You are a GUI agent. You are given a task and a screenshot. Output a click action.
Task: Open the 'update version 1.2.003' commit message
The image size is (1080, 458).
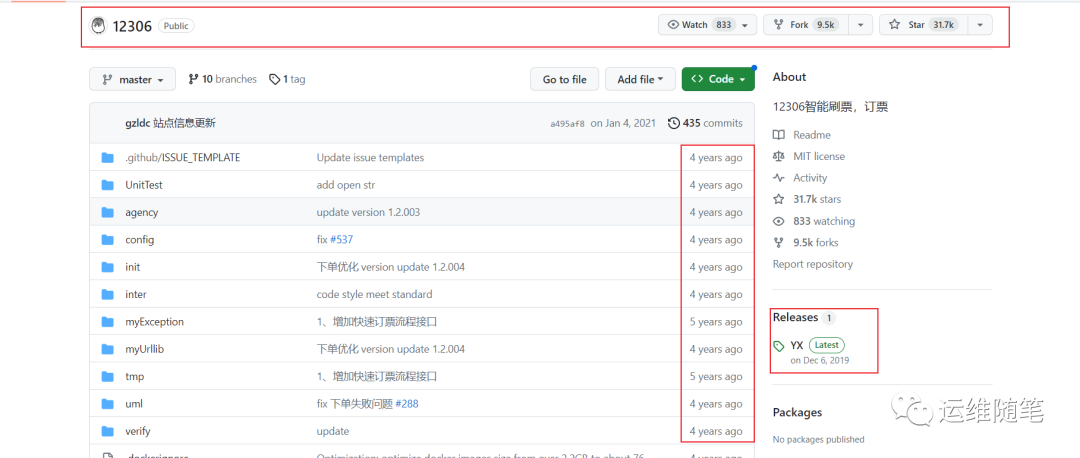coord(368,212)
